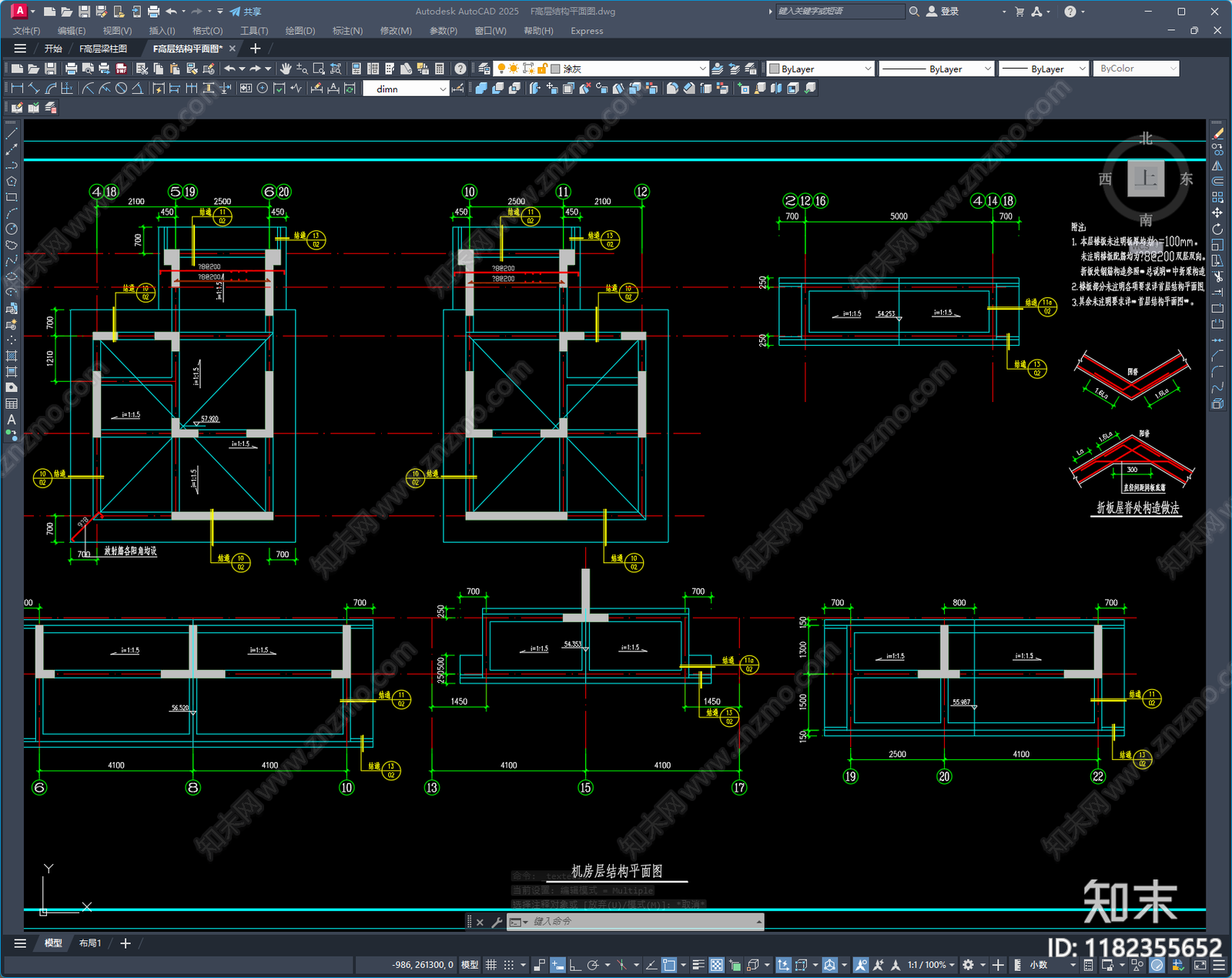Click the Erase tool in the right toolbar
1232x978 pixels.
[1217, 134]
